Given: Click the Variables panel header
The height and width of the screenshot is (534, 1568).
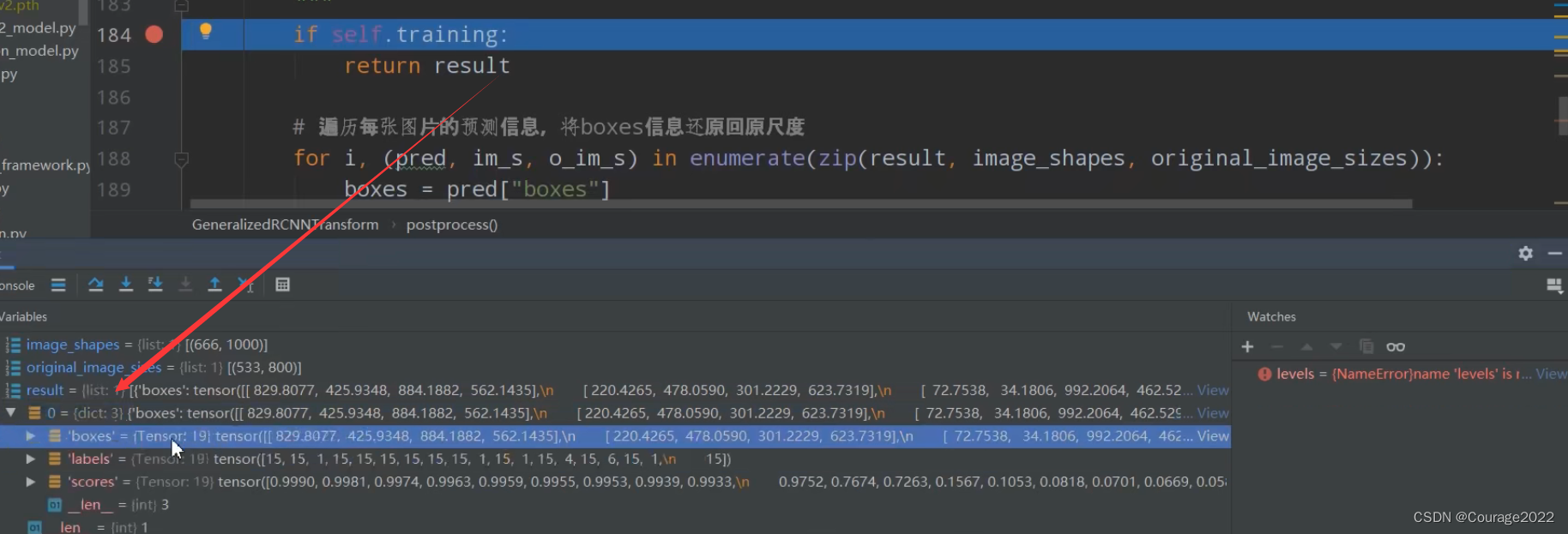Looking at the screenshot, I should (x=24, y=317).
